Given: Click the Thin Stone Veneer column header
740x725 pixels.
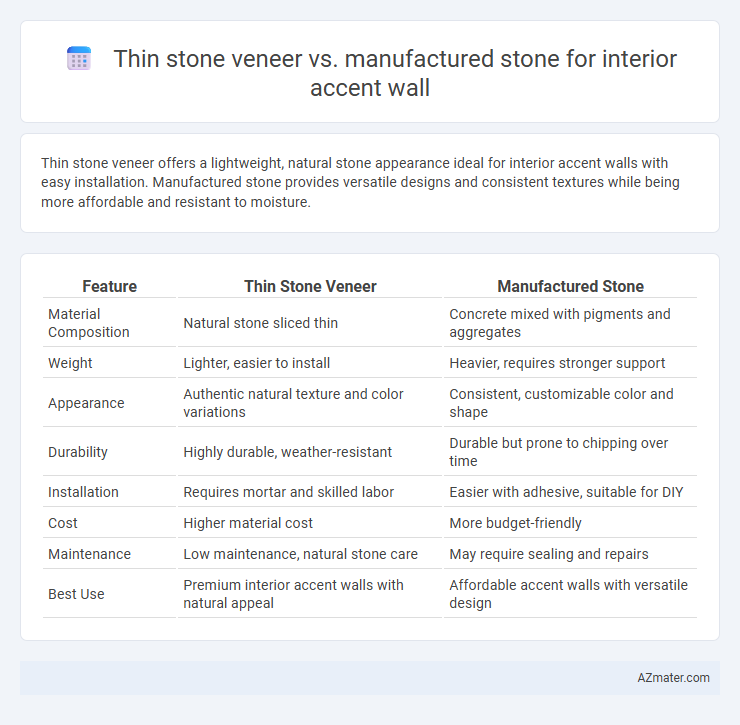Looking at the screenshot, I should coord(310,287).
